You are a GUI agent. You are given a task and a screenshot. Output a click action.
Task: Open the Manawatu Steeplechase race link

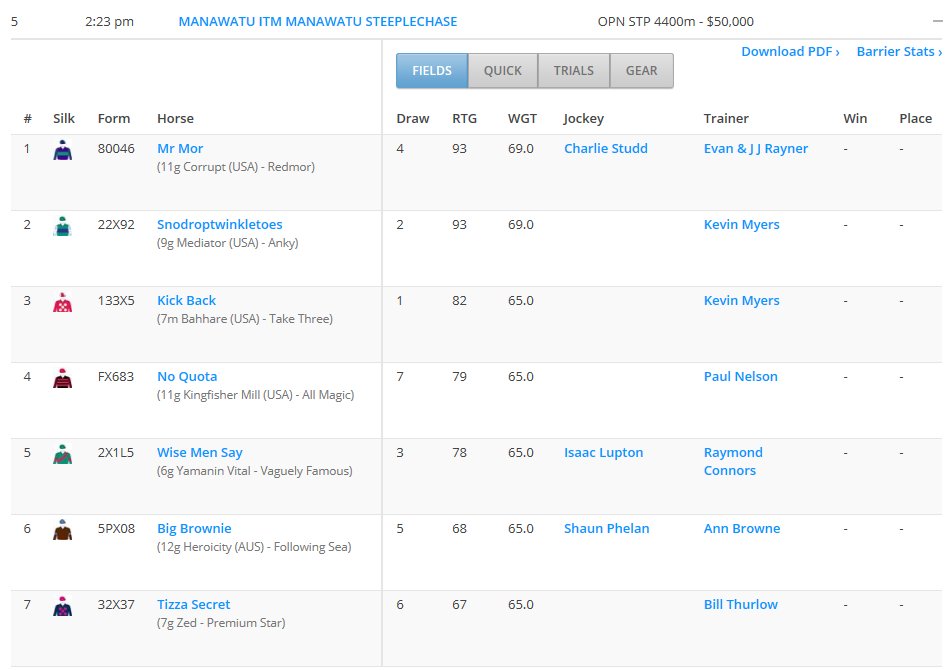[x=318, y=21]
